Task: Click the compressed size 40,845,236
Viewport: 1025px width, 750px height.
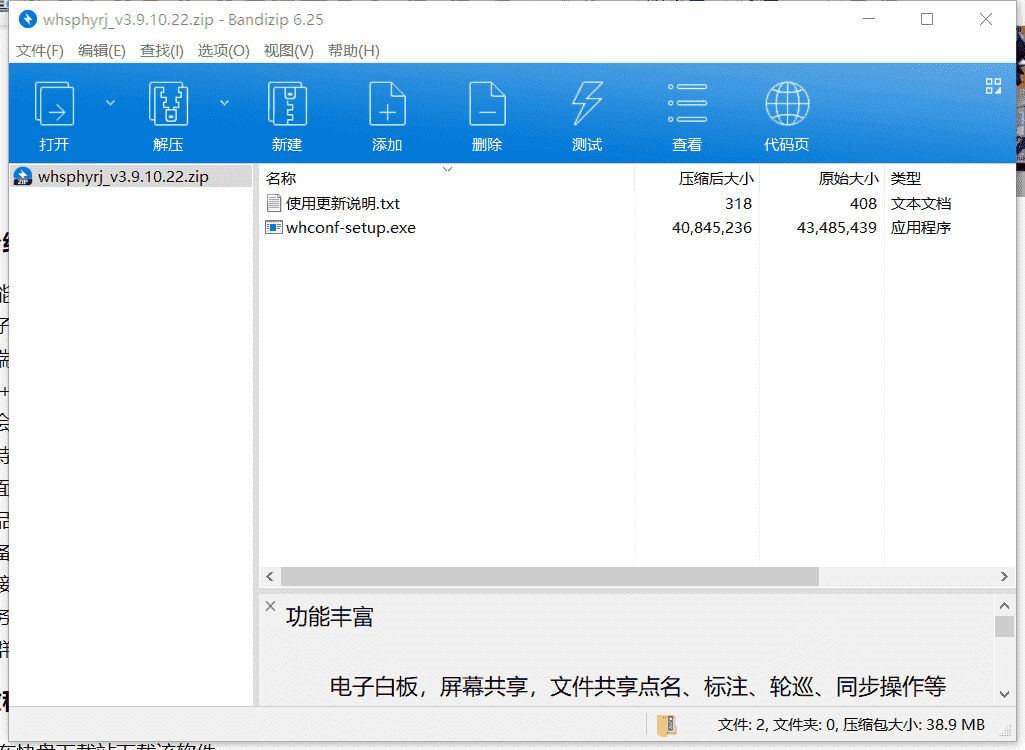Action: 712,228
